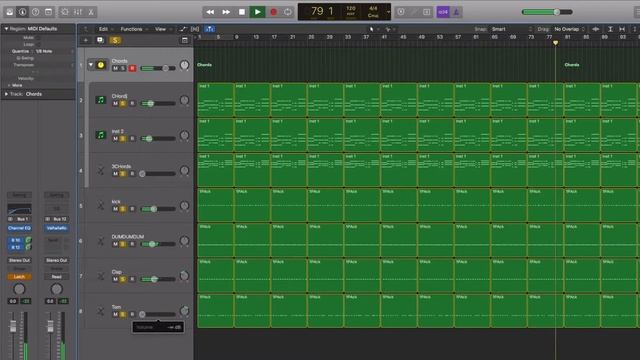Toggle the Flex show/hide button
The image size is (640, 360).
coord(195,29)
